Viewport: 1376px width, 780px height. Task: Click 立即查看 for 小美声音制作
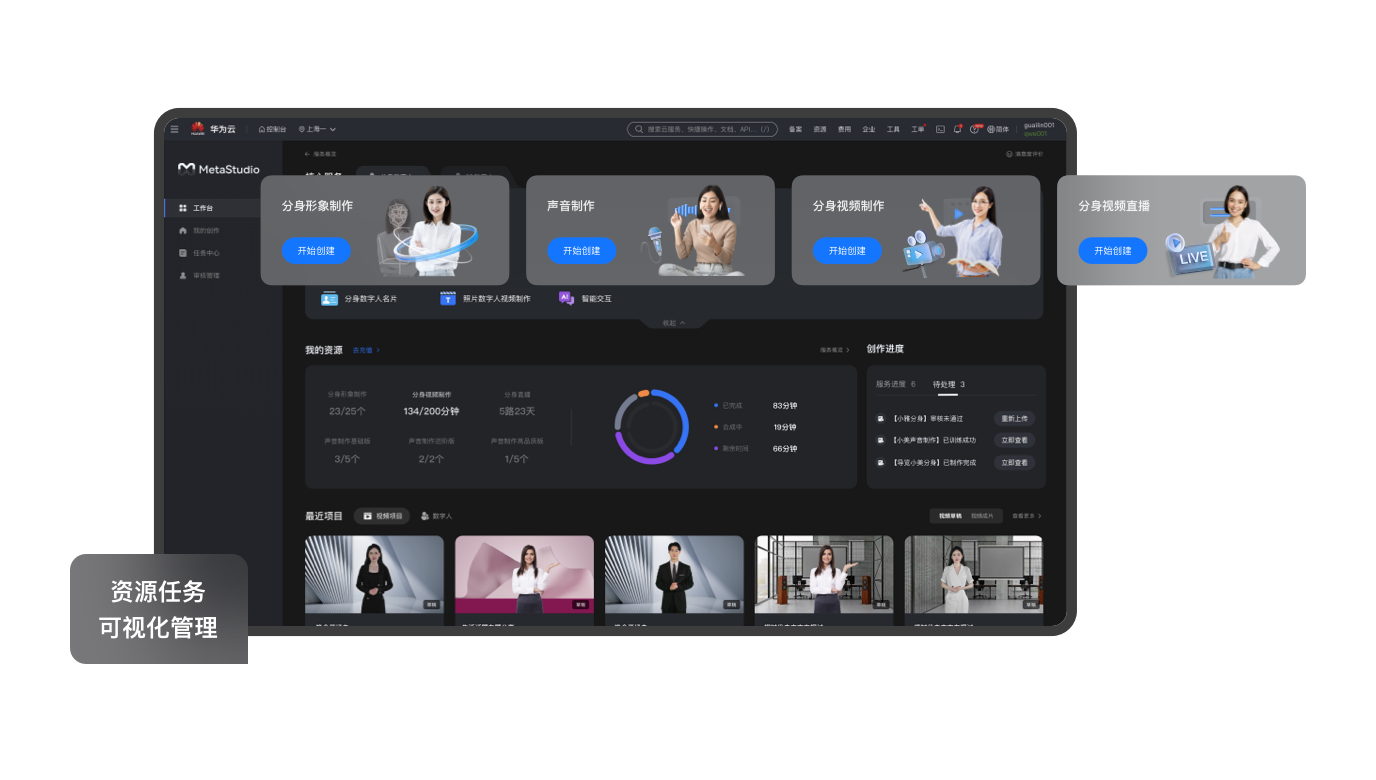(x=1014, y=440)
